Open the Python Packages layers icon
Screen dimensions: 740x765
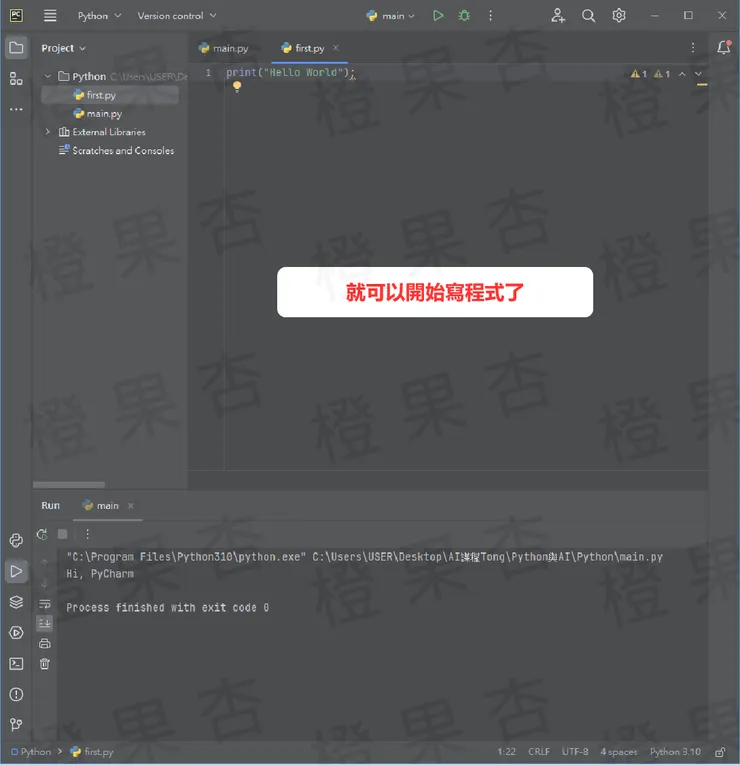pos(16,602)
